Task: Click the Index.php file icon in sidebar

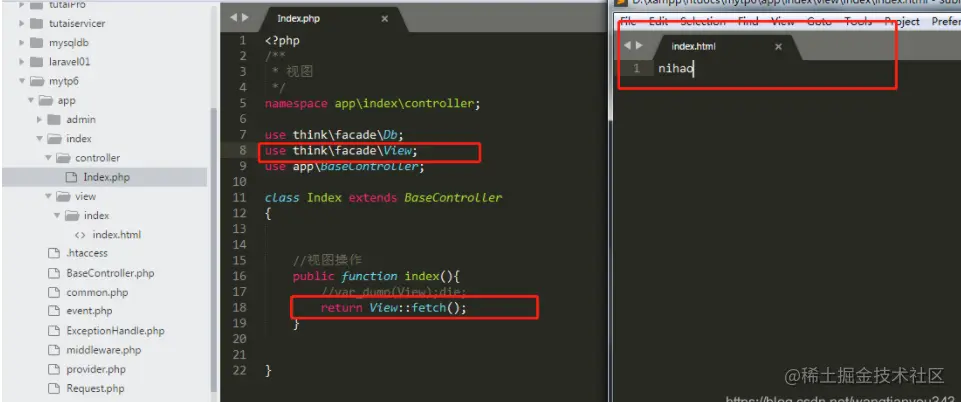Action: click(70, 177)
